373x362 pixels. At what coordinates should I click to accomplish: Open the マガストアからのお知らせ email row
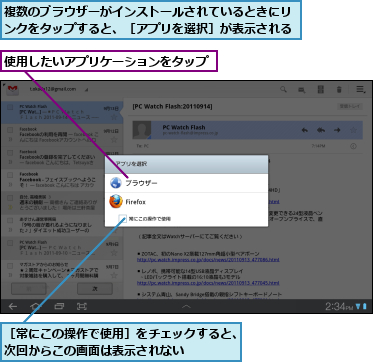tap(62, 271)
